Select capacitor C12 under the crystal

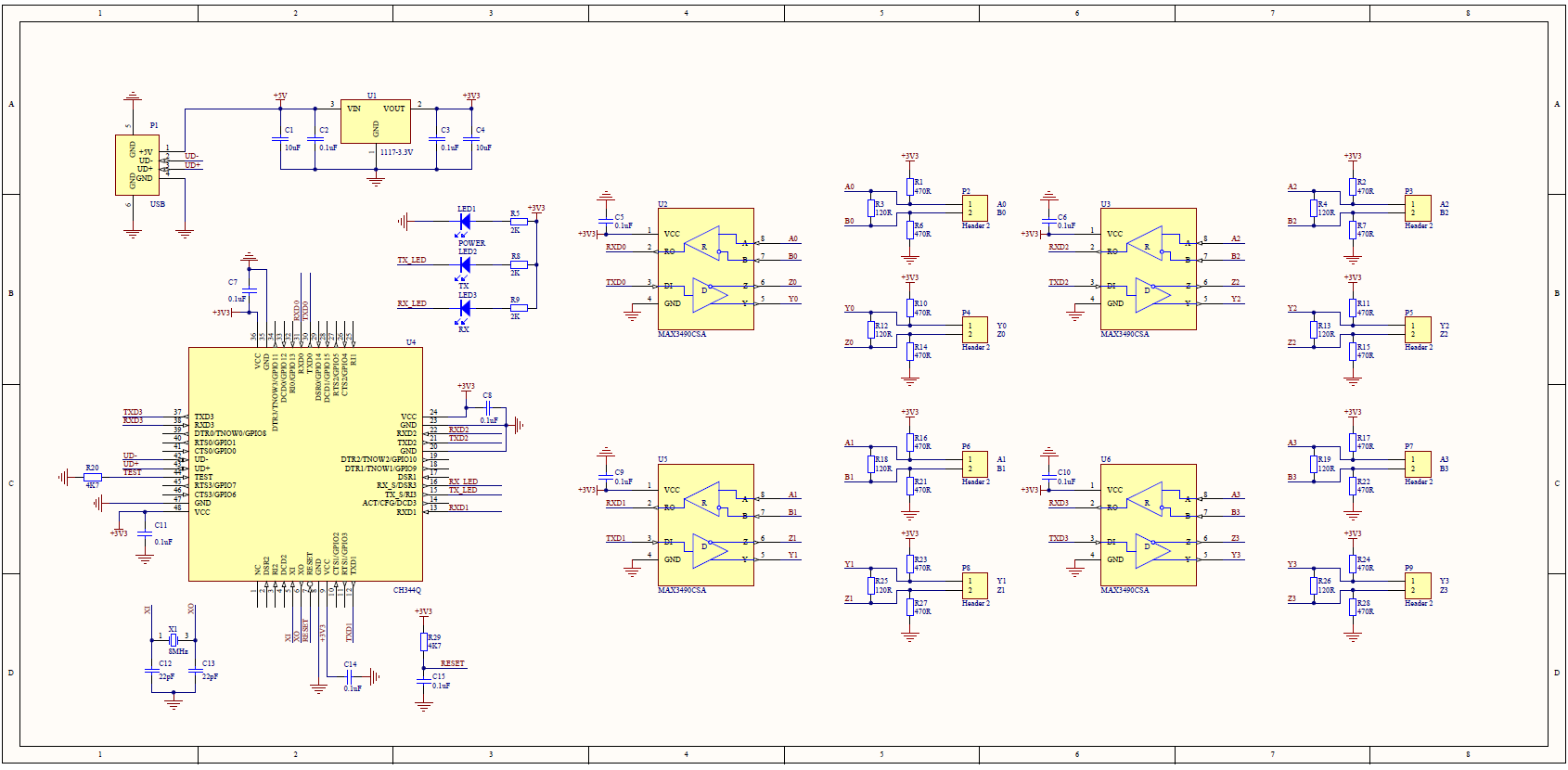tap(152, 670)
